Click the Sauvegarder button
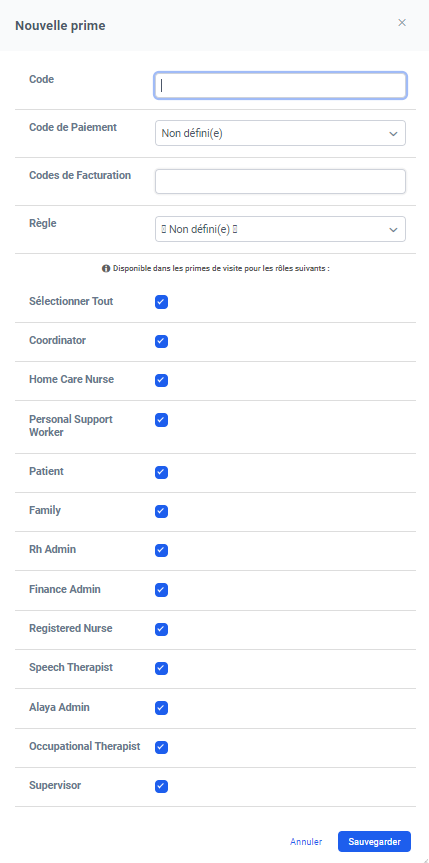Screen dimensions: 429x863 click(x=374, y=842)
